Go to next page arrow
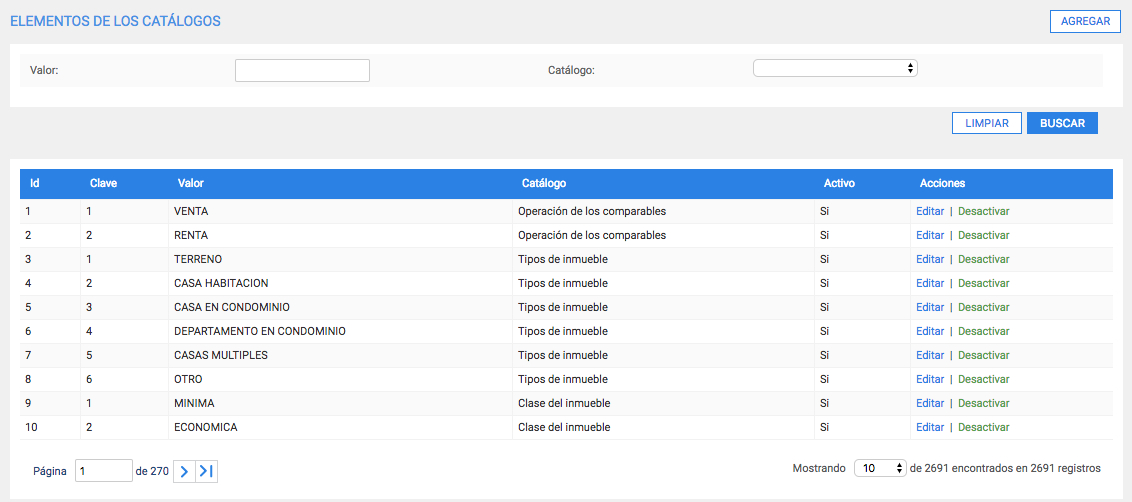This screenshot has width=1132, height=502. click(x=184, y=471)
